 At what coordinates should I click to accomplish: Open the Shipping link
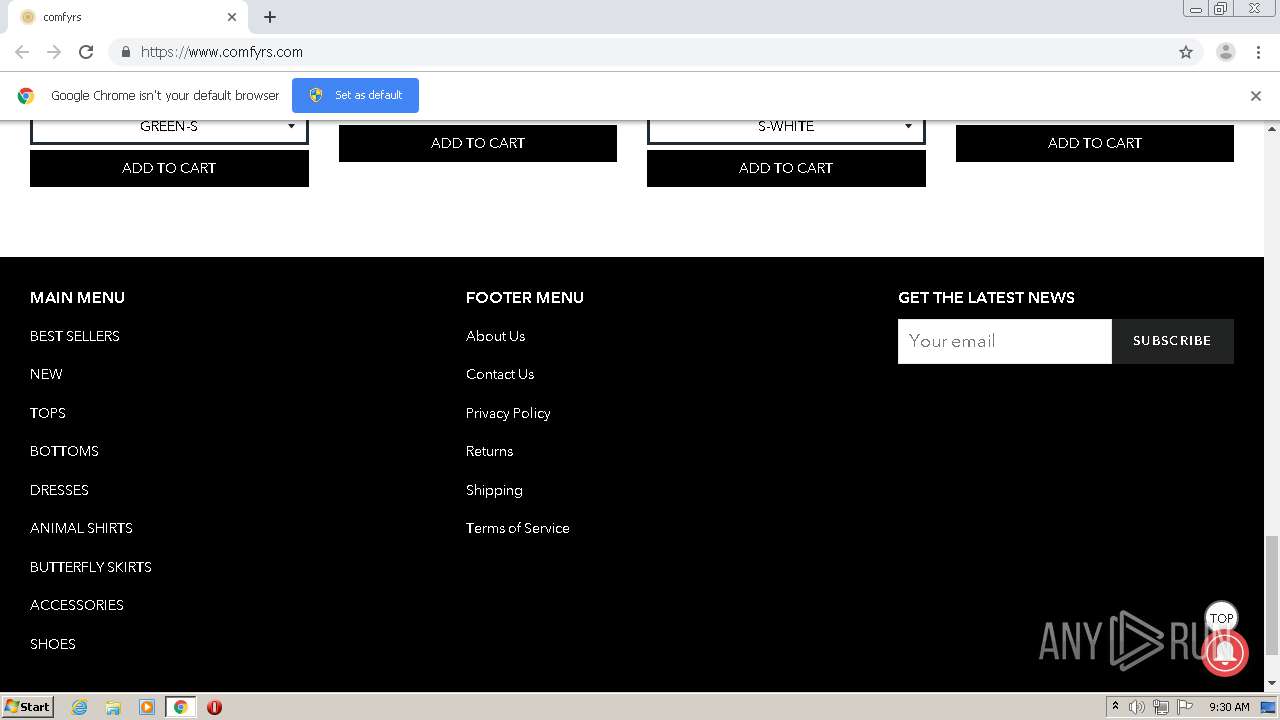pyautogui.click(x=494, y=490)
